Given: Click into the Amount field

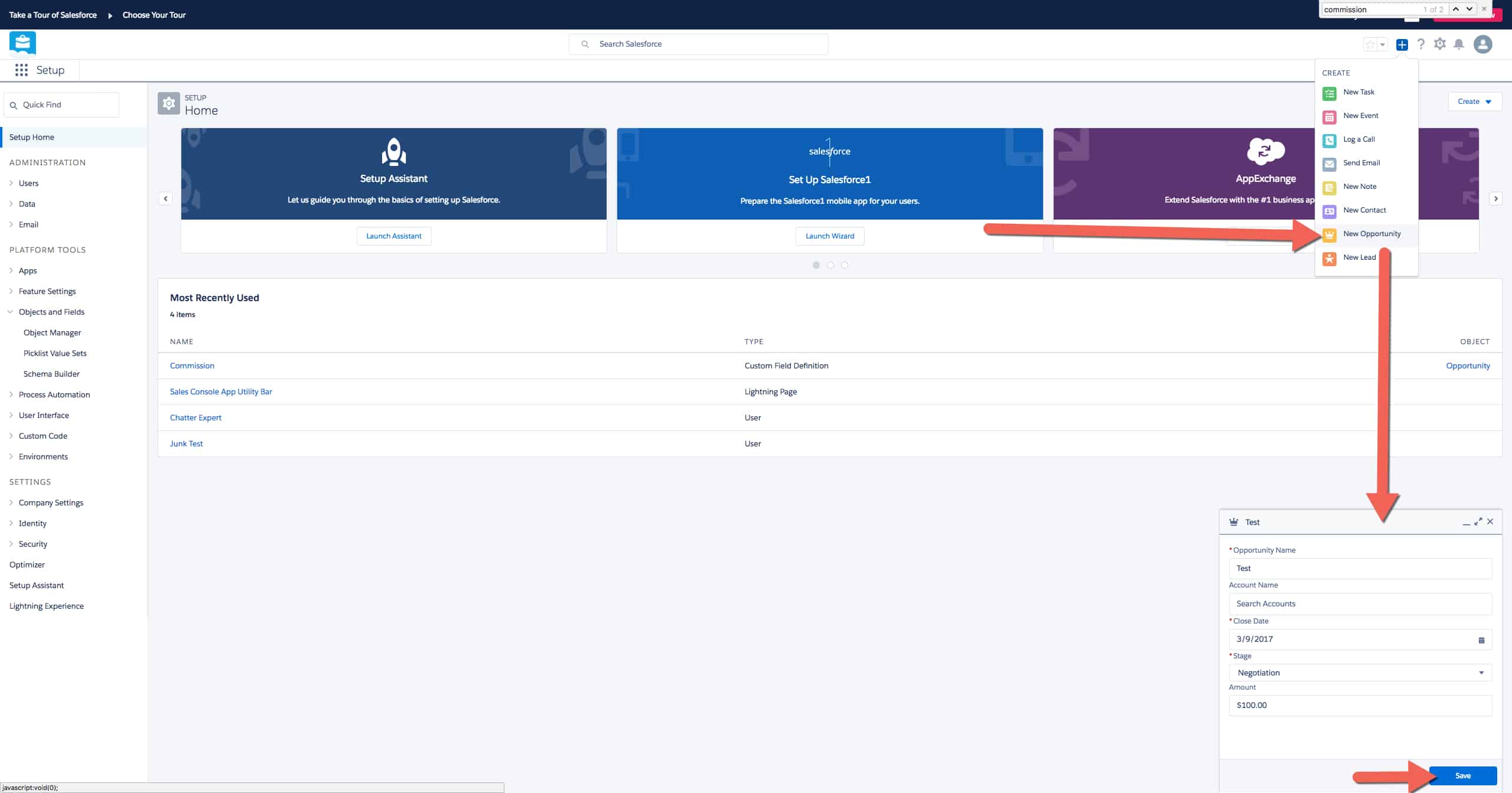Looking at the screenshot, I should pyautogui.click(x=1360, y=705).
